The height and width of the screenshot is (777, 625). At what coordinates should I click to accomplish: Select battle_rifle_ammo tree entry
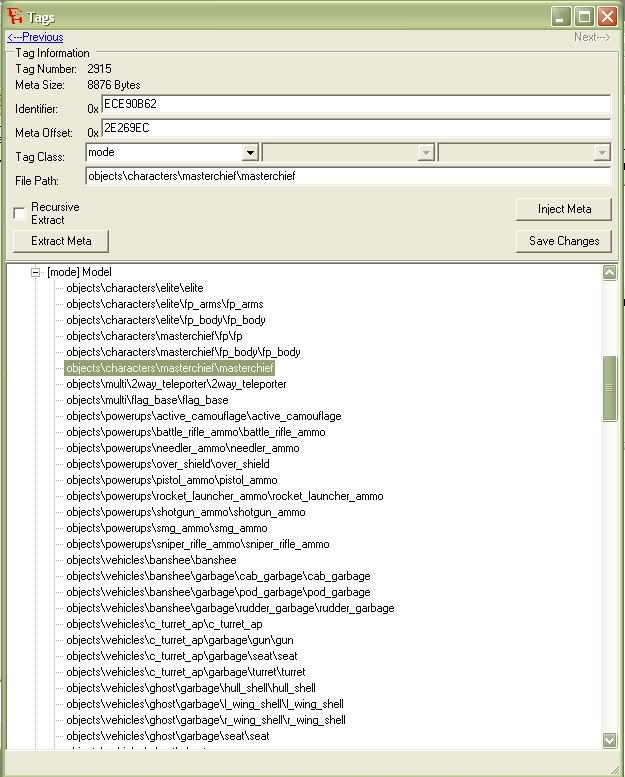click(x=196, y=432)
